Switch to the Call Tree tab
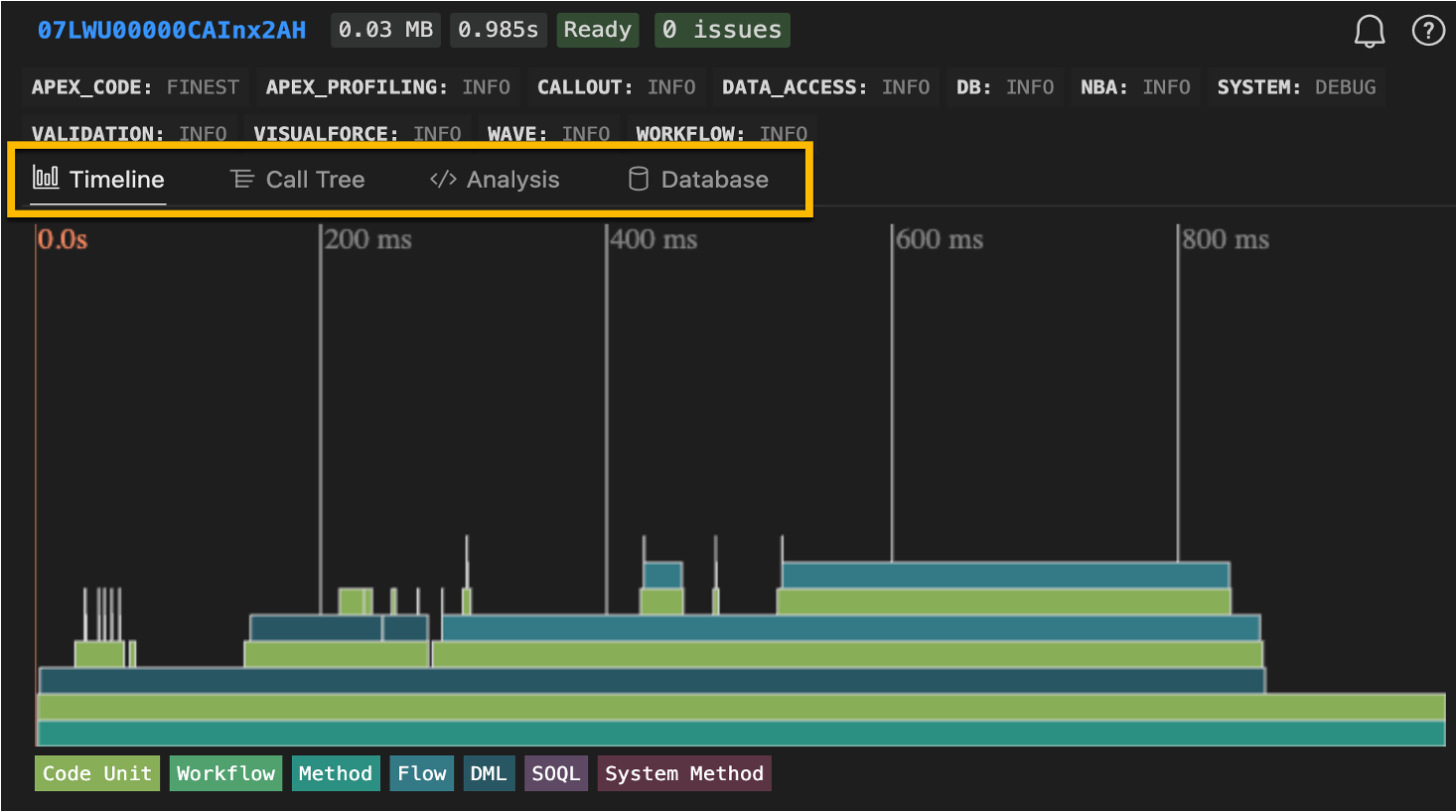The width and height of the screenshot is (1456, 812). click(298, 180)
